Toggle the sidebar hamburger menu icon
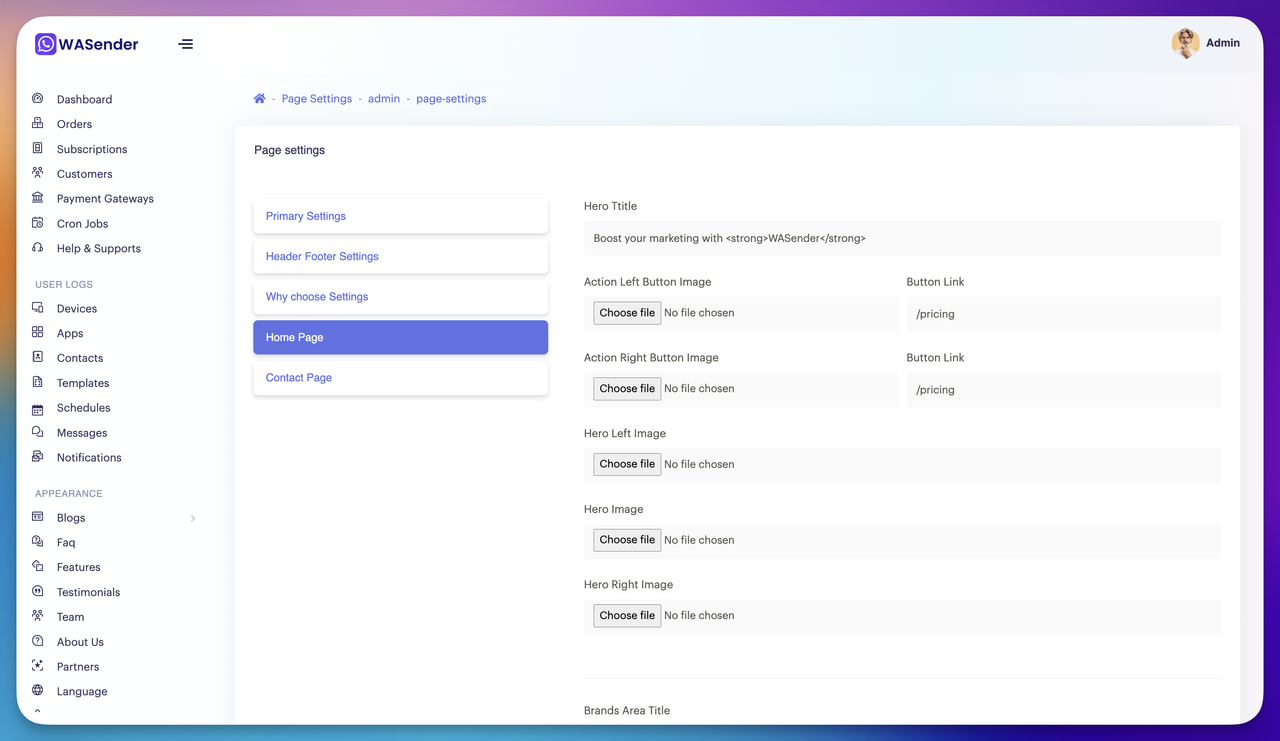1280x741 pixels. point(186,44)
